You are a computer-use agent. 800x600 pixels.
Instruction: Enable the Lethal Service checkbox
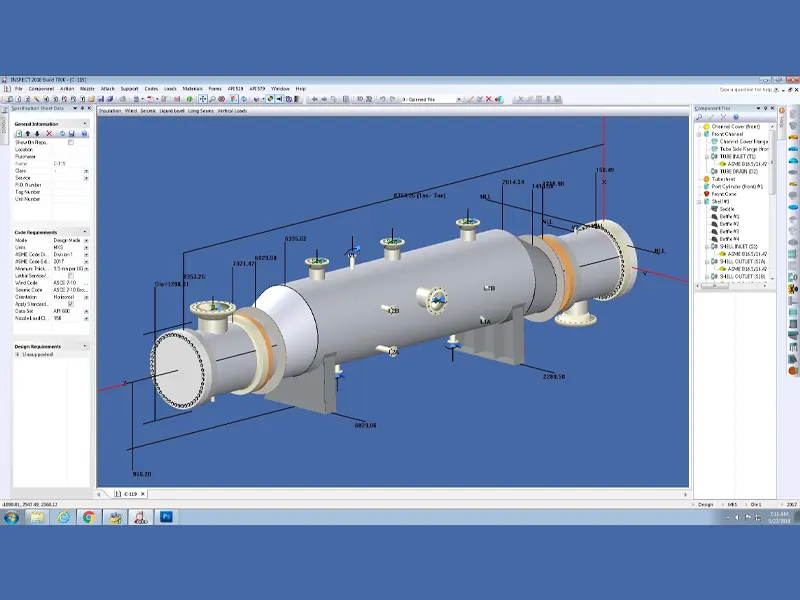point(70,275)
